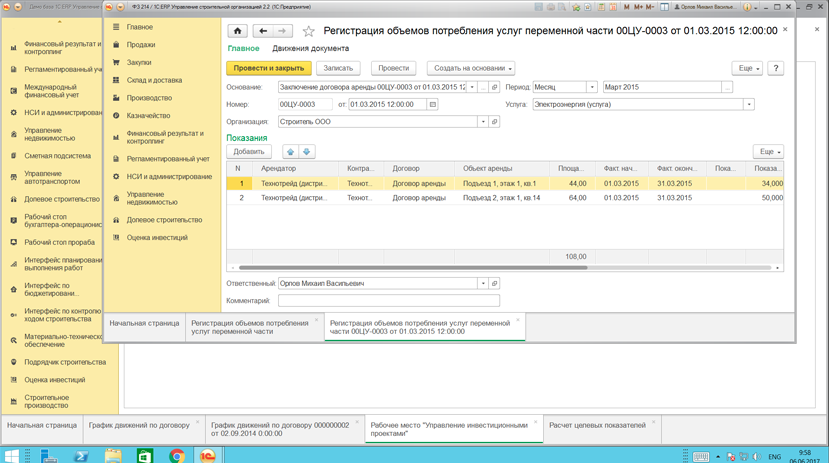
Task: Navigate back with the left arrow
Action: click(263, 31)
